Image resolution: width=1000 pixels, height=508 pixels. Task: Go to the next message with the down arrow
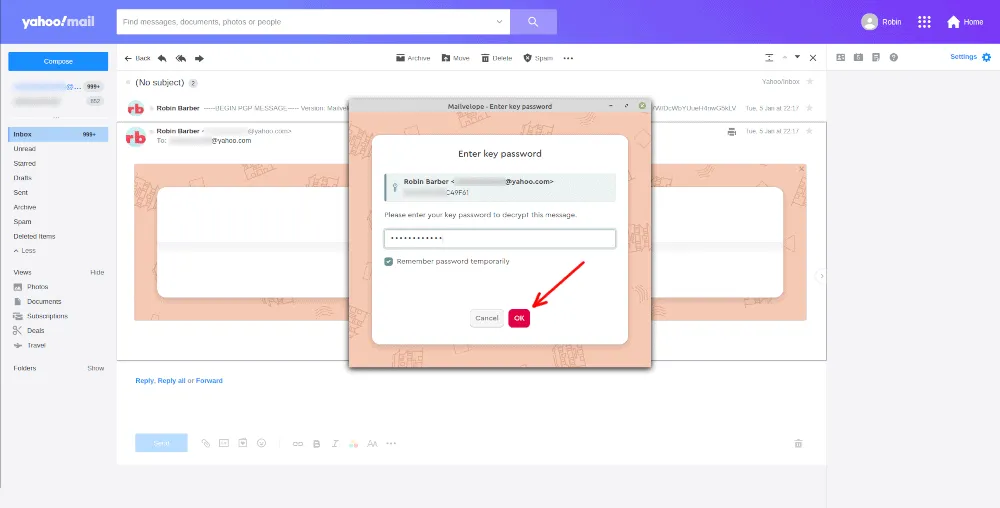(797, 57)
